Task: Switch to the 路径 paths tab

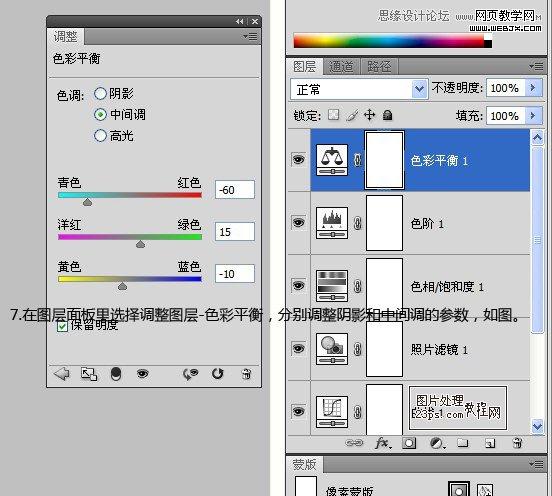Action: click(380, 67)
